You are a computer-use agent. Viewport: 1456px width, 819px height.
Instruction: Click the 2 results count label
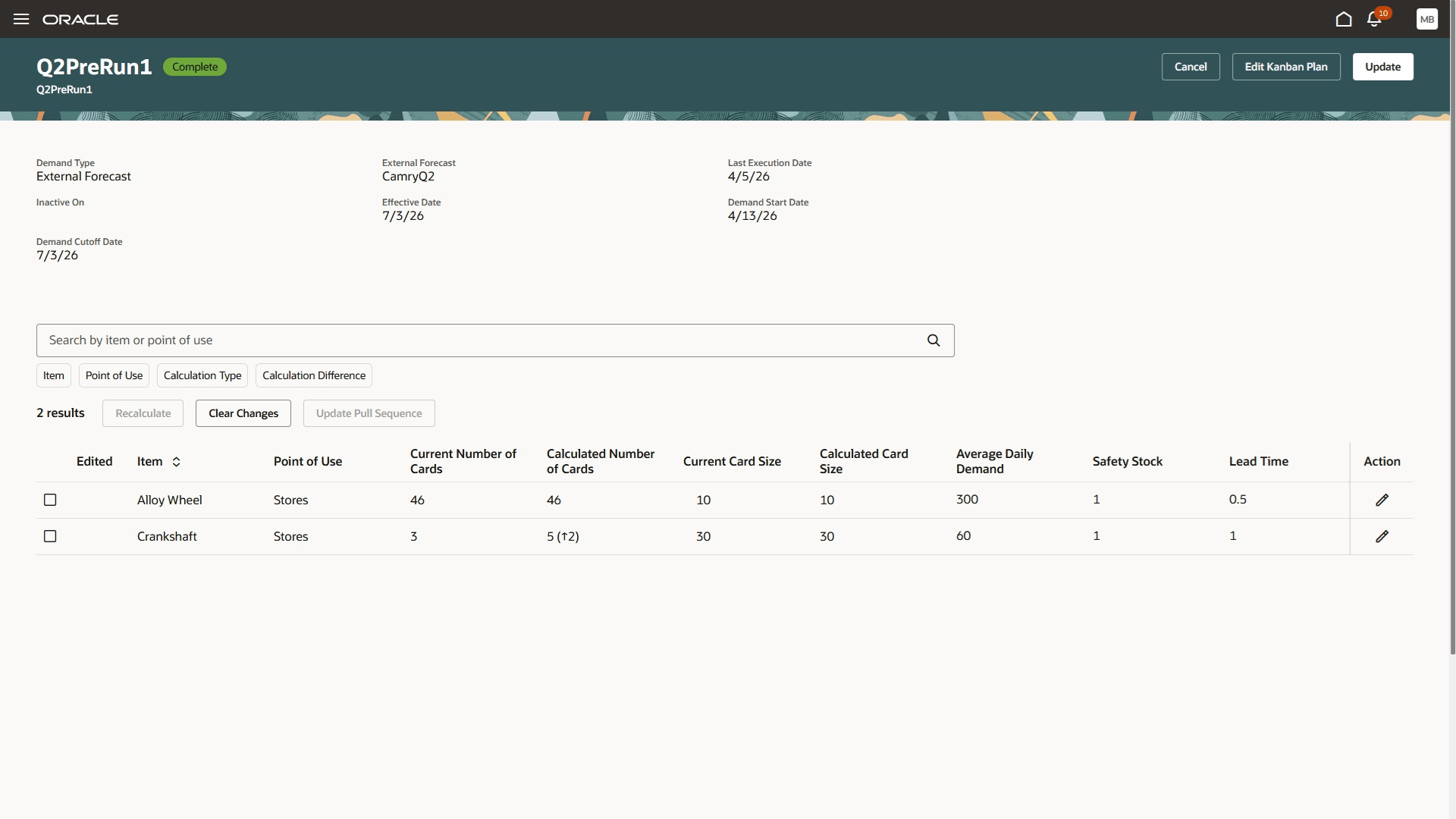tap(61, 413)
